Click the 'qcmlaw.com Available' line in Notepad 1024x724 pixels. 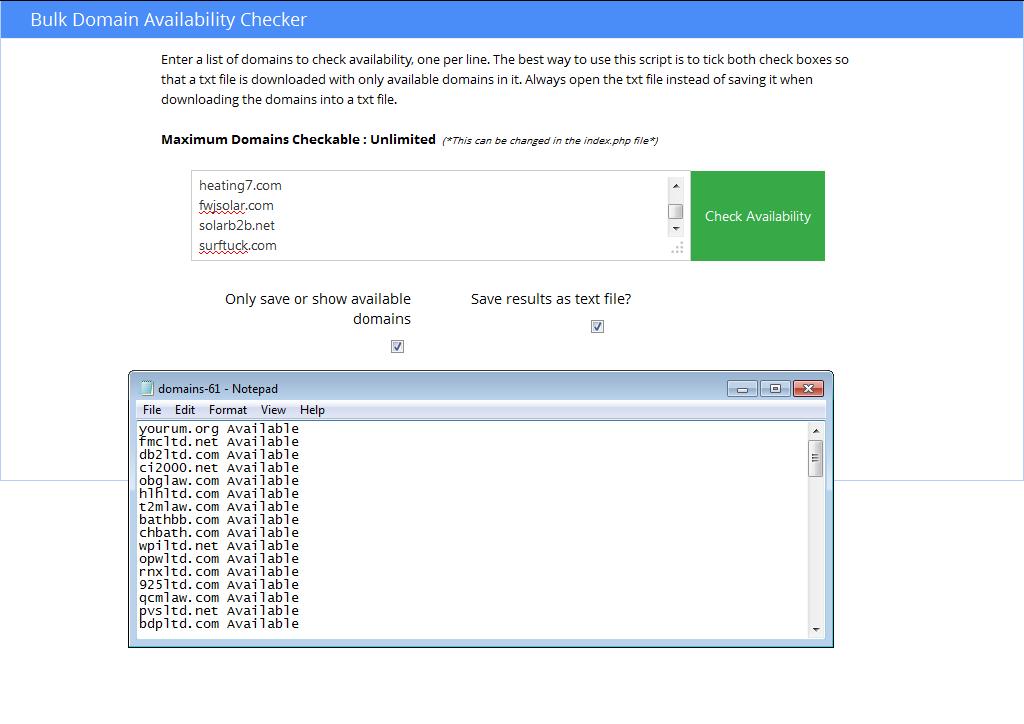tap(219, 598)
